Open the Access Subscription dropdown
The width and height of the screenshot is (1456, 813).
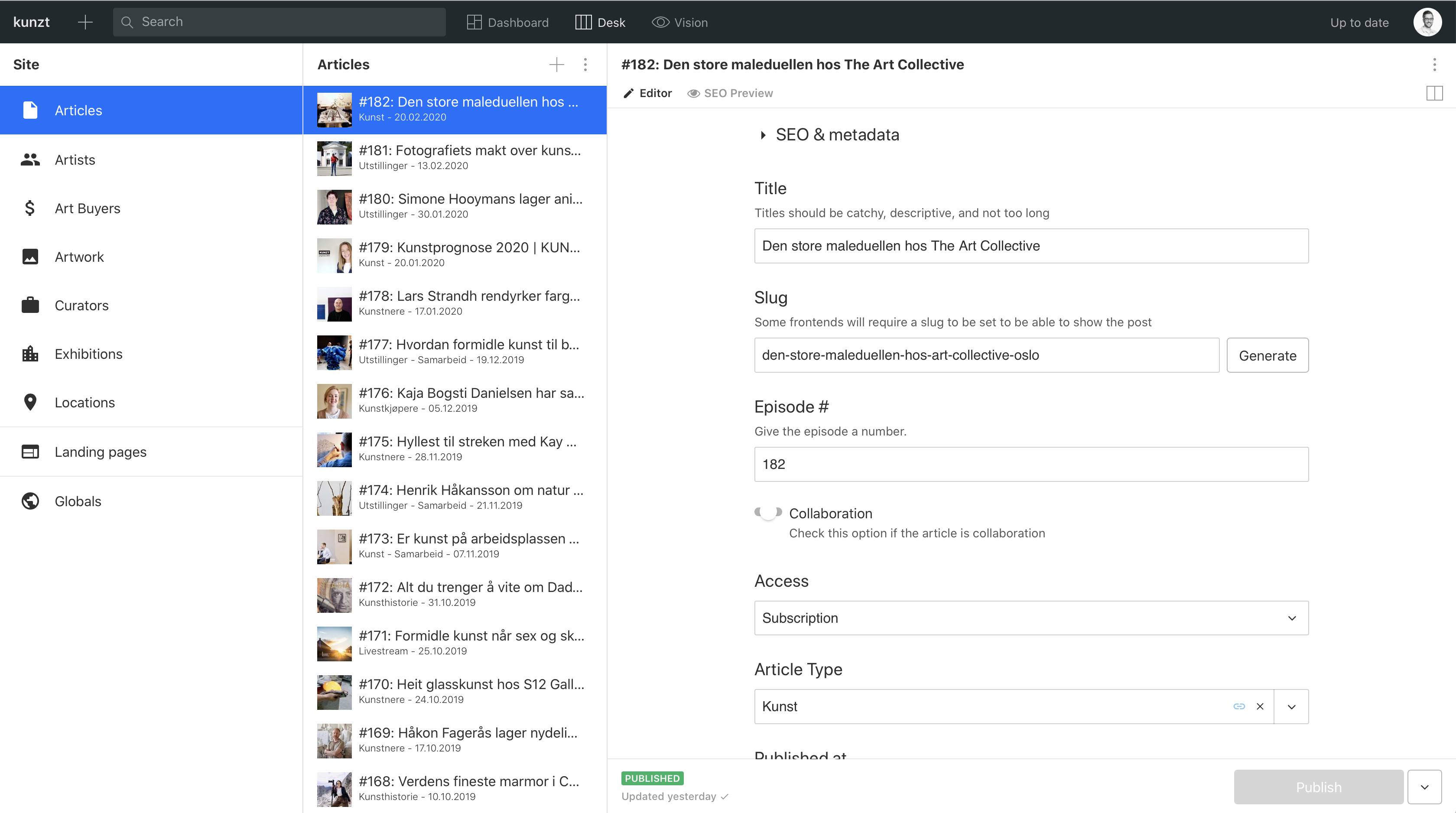[1031, 618]
